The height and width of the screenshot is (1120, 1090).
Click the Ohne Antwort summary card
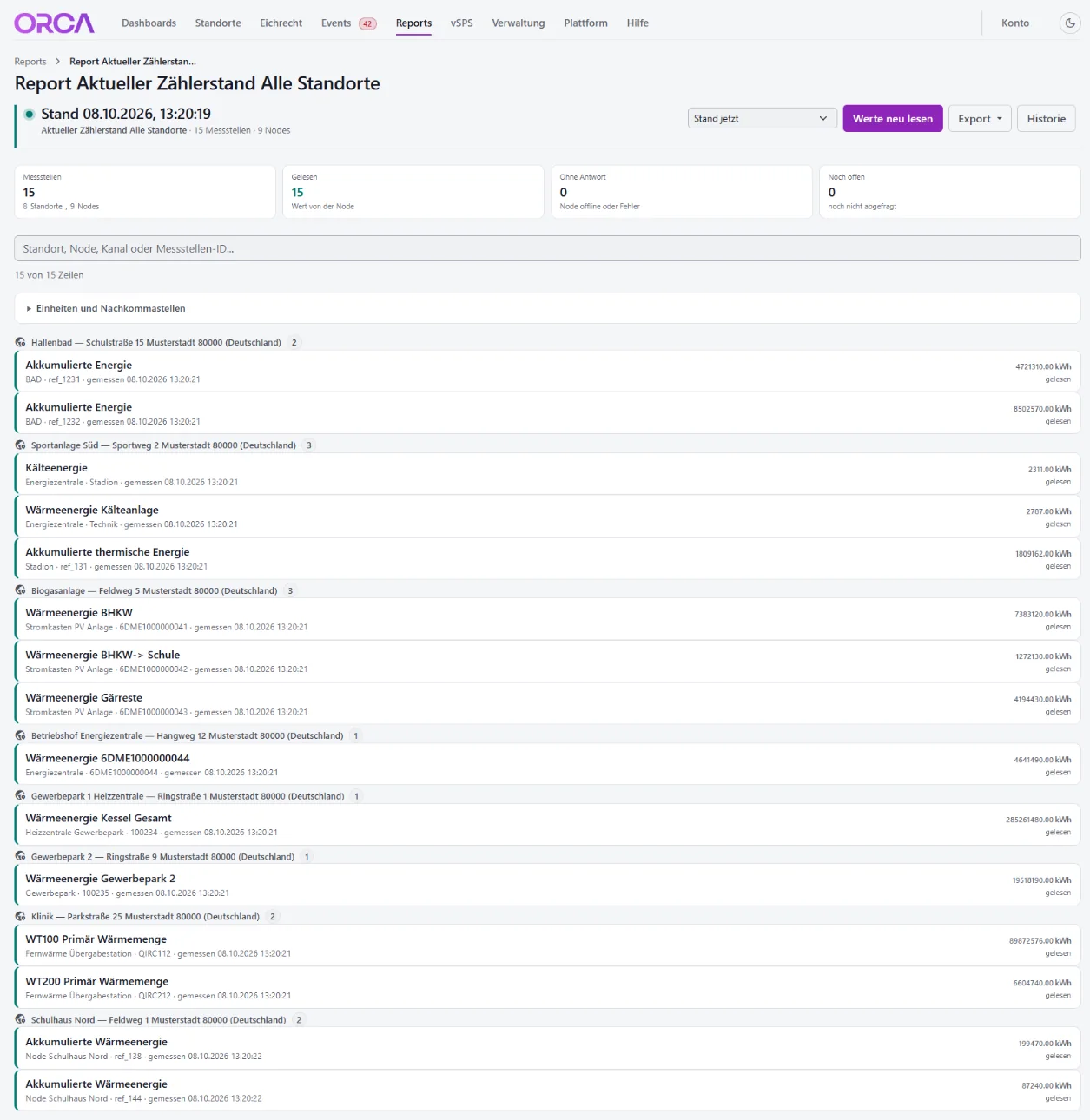point(682,192)
